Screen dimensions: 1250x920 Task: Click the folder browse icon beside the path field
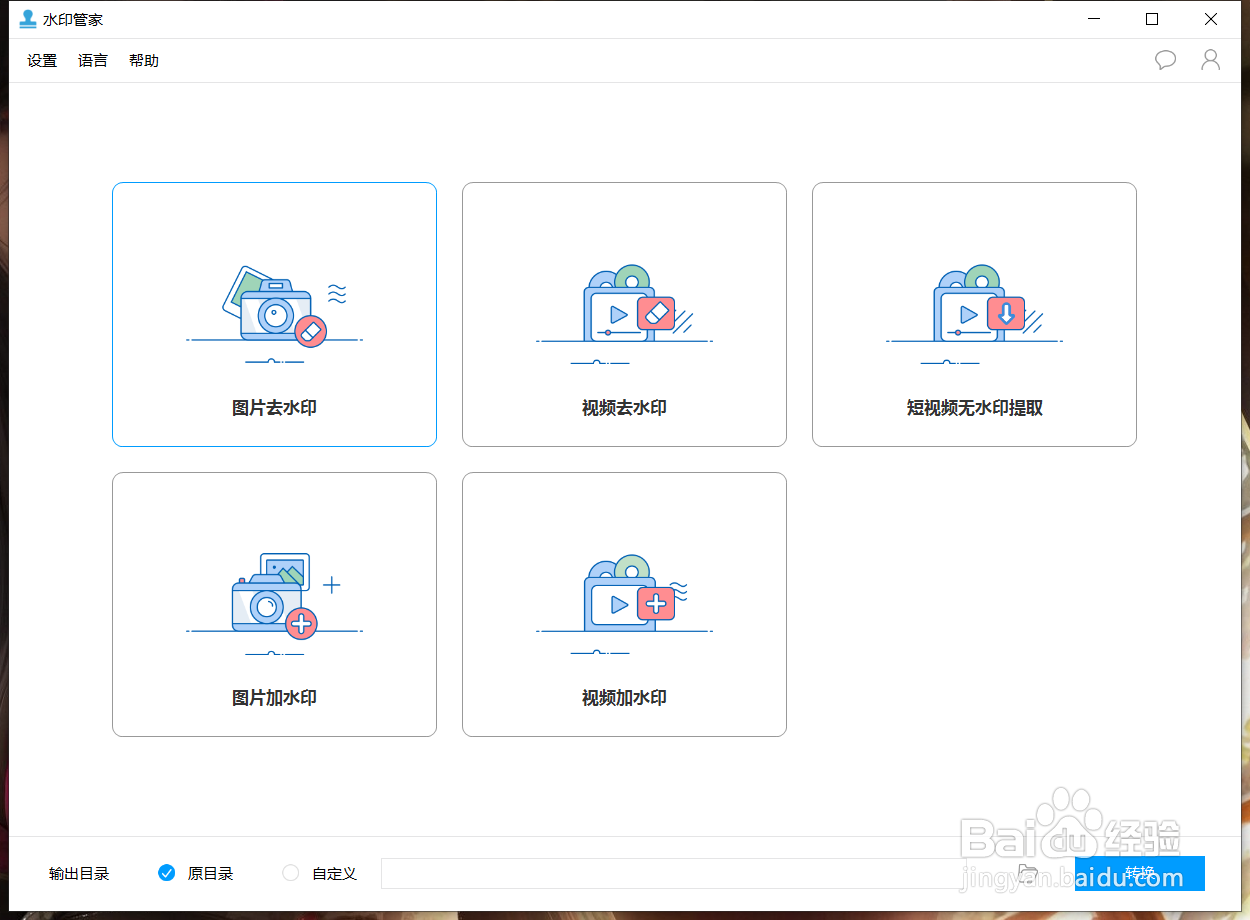(1029, 872)
